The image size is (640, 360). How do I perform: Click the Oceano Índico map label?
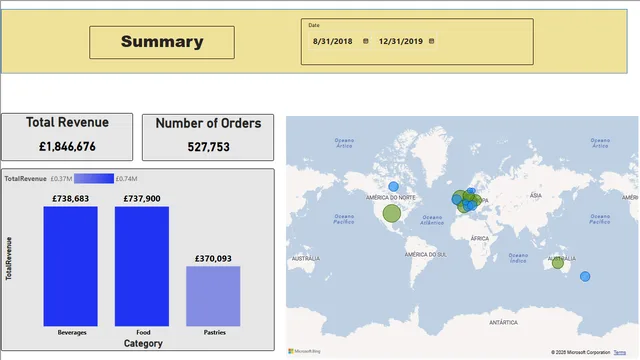(518, 258)
